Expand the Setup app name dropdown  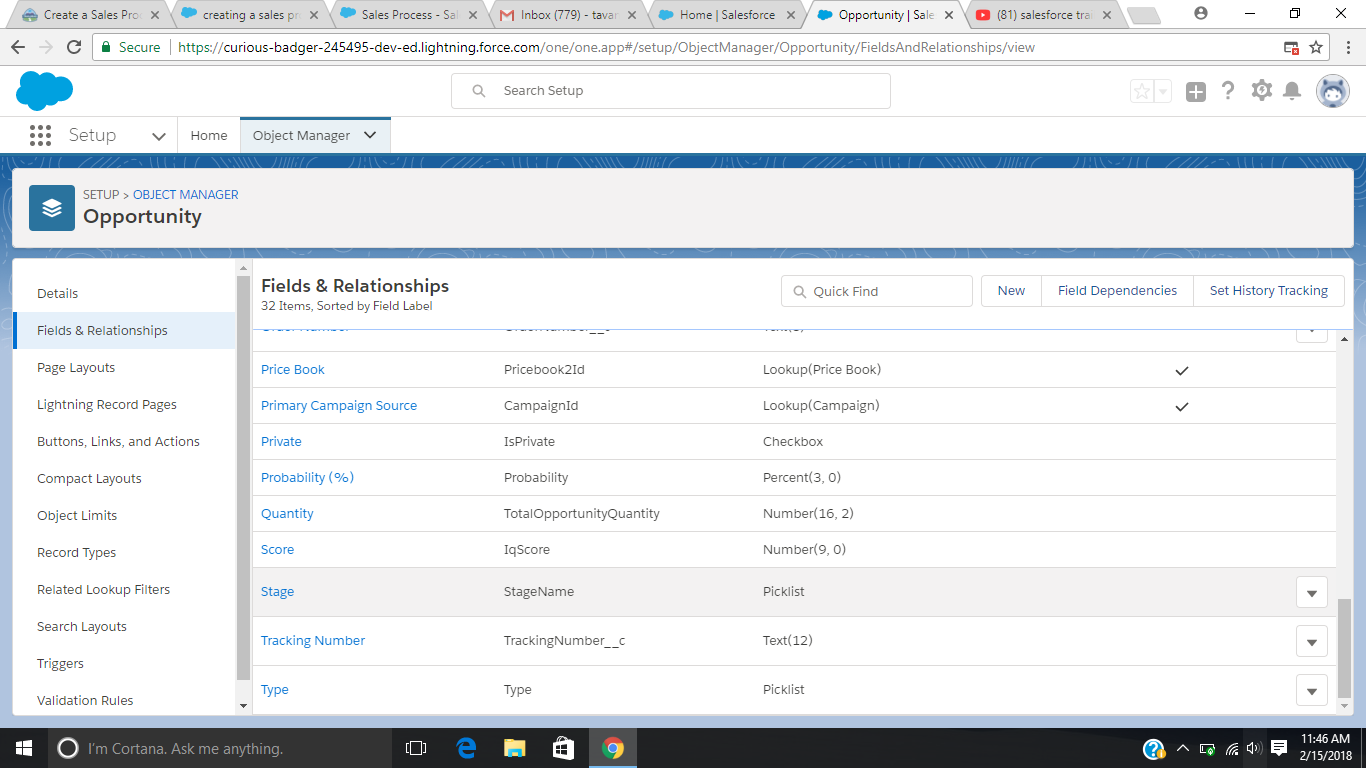[158, 136]
